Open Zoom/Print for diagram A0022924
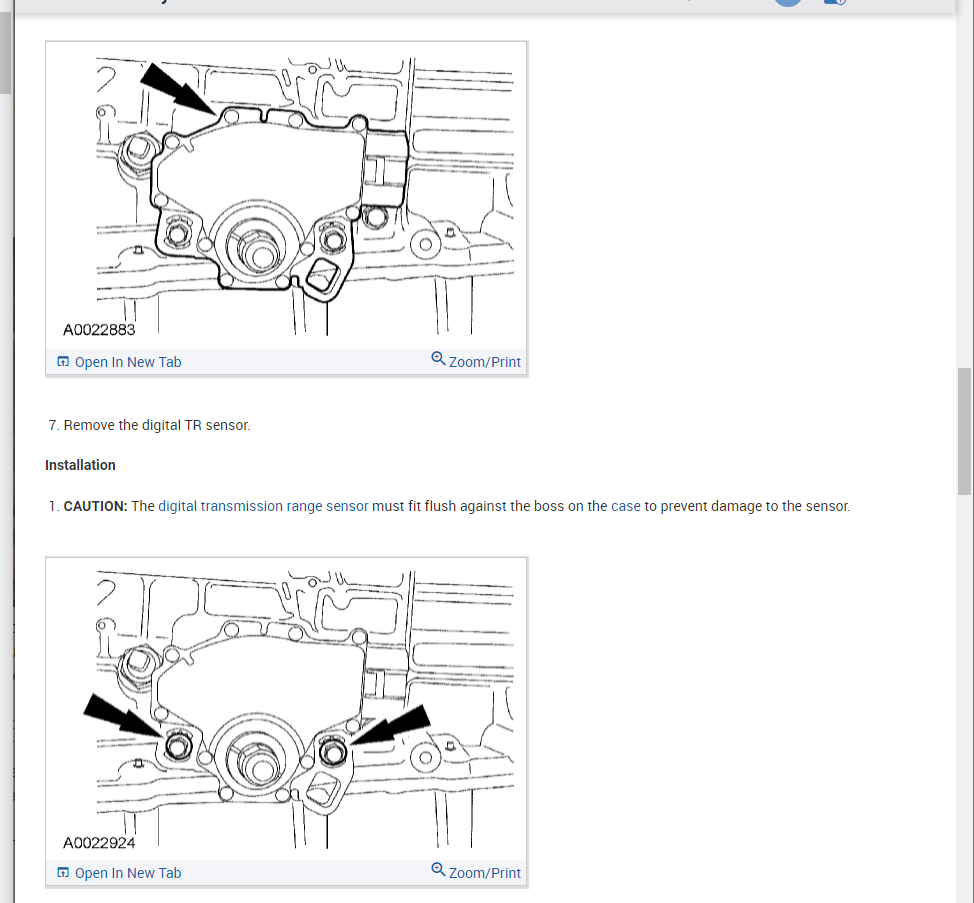This screenshot has width=974, height=903. [476, 872]
